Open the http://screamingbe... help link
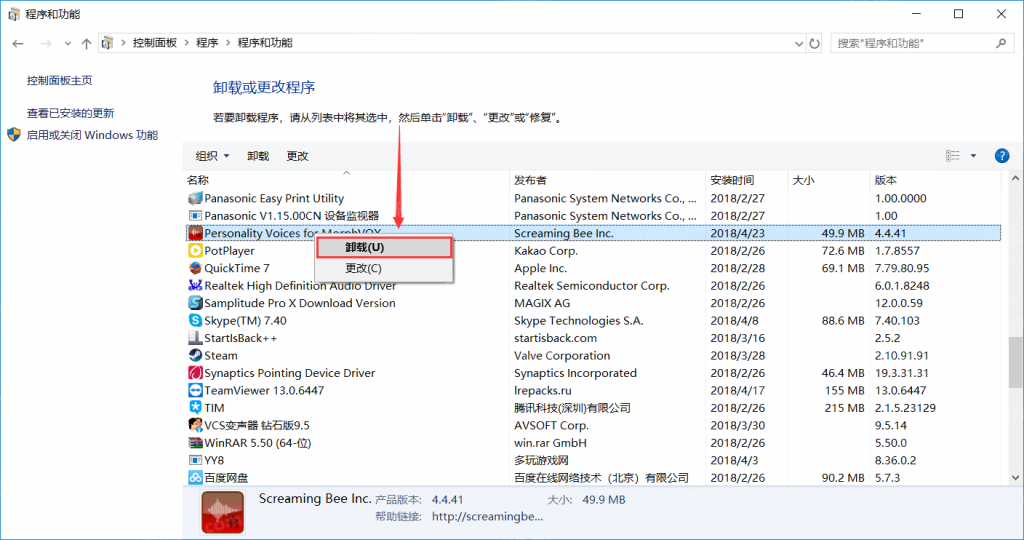Screen dimensions: 1024x540 (x=487, y=516)
